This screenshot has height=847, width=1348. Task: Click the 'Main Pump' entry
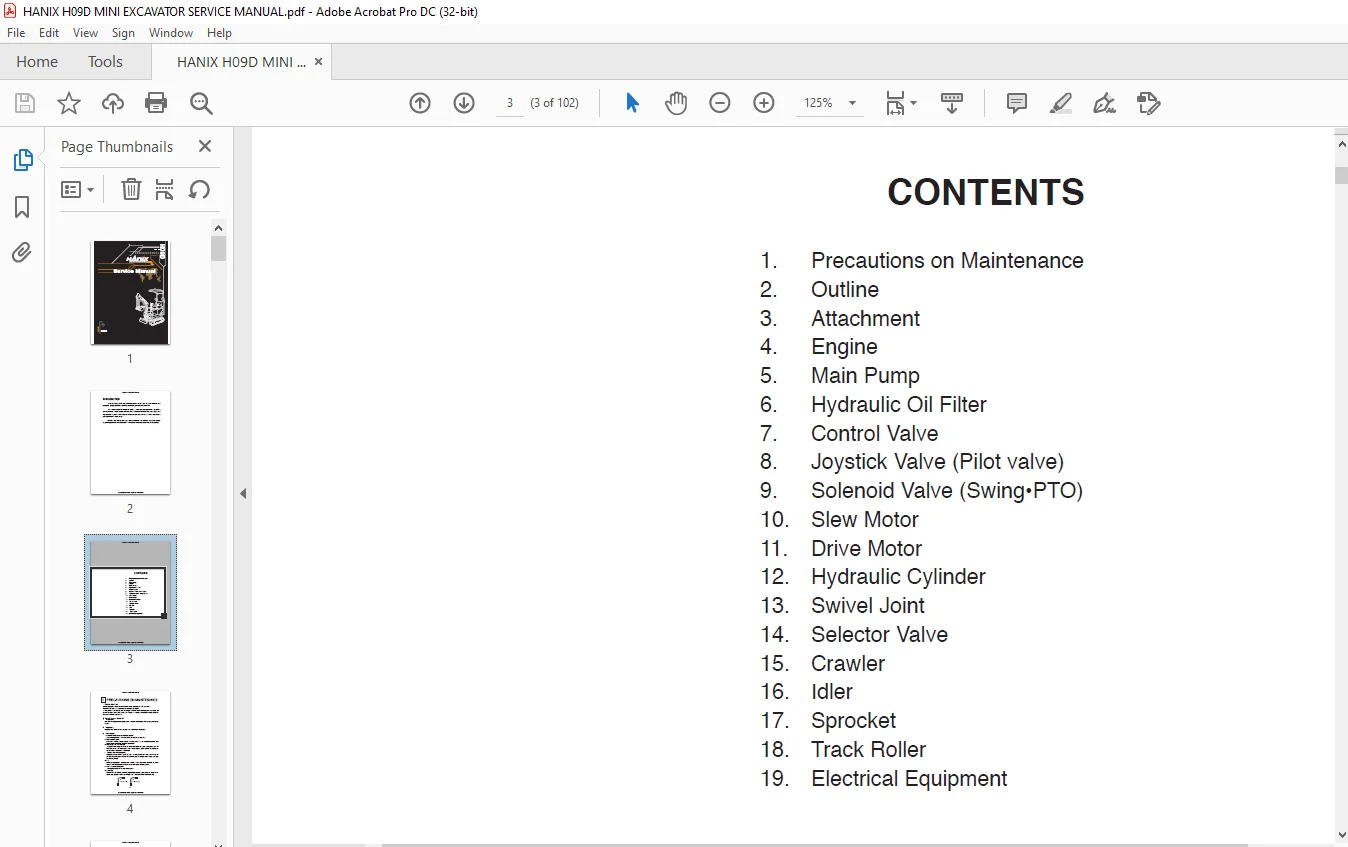865,376
